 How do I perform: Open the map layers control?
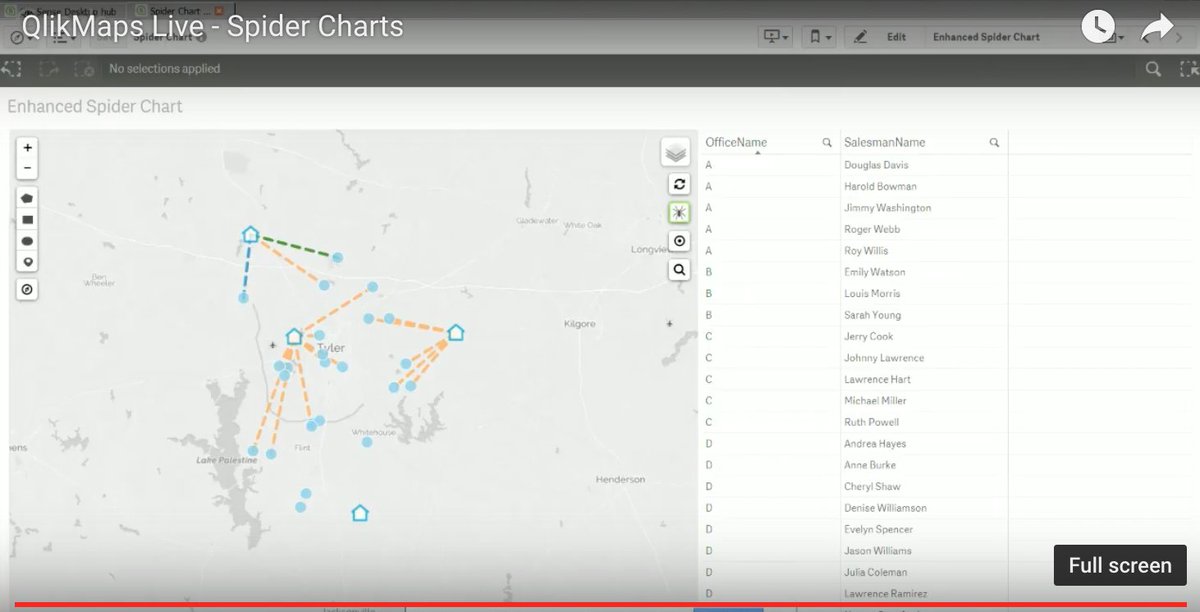coord(678,151)
